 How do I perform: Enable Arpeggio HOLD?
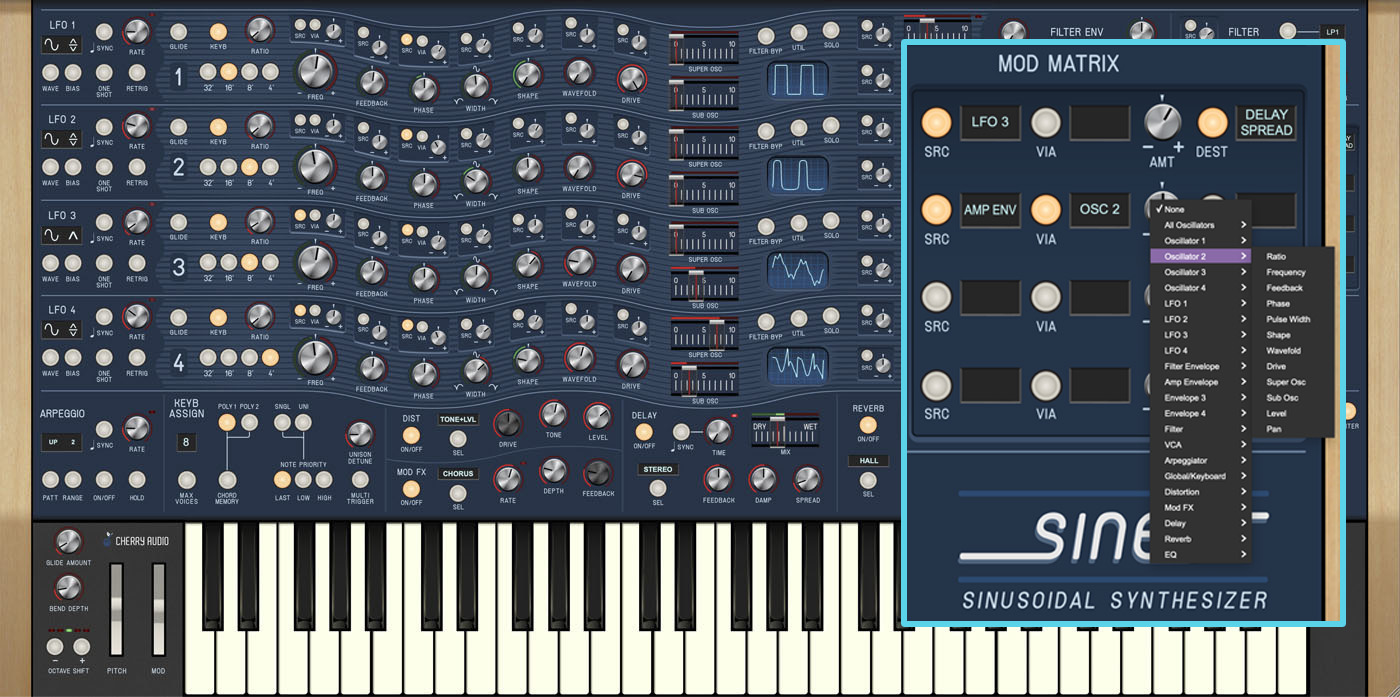[136, 479]
